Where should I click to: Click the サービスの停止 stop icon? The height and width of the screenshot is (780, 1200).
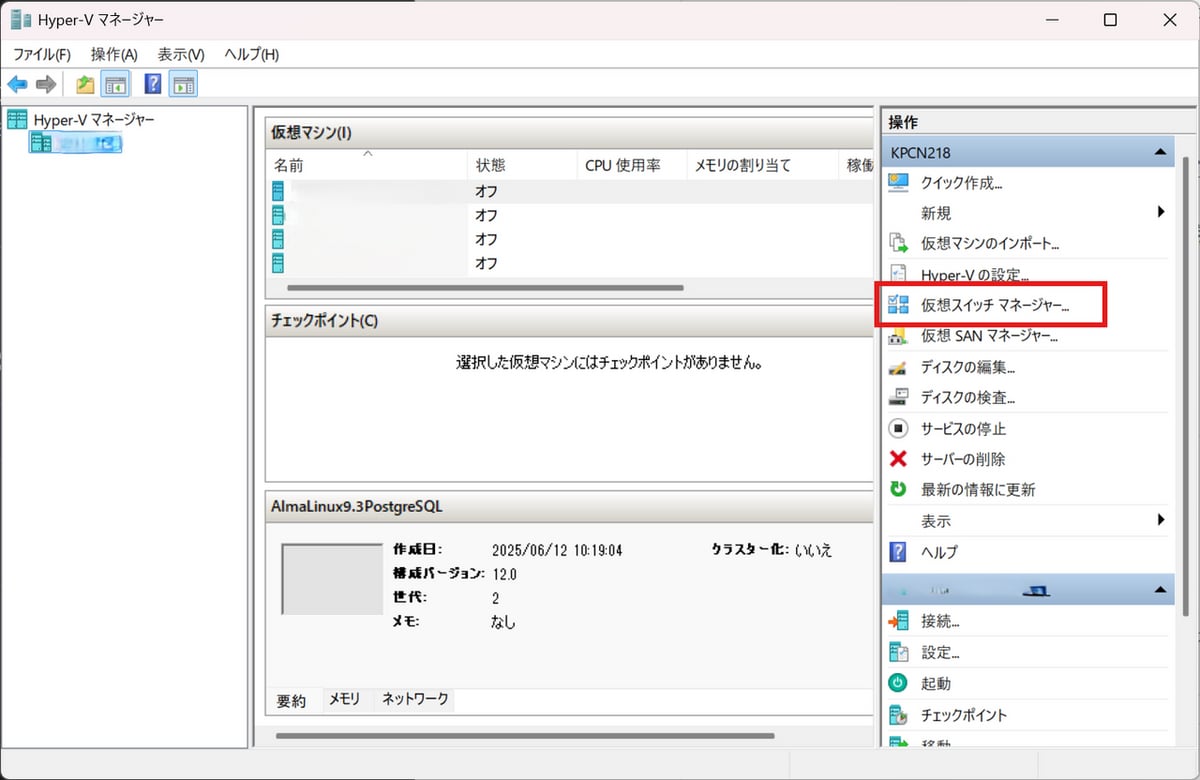coord(898,428)
